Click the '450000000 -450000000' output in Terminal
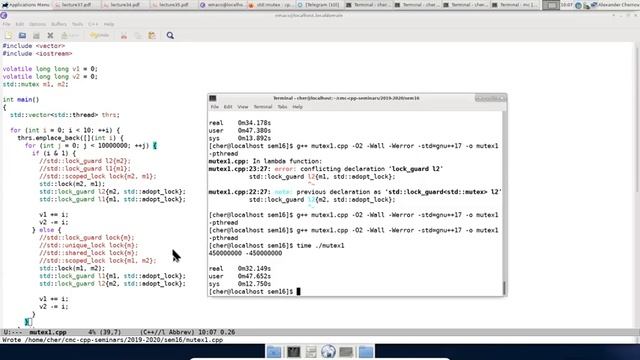 tap(245, 253)
